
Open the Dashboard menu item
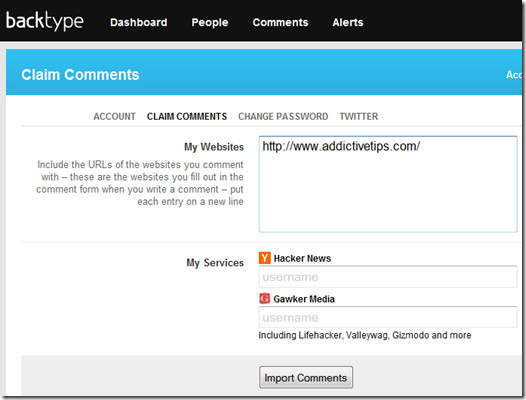139,22
